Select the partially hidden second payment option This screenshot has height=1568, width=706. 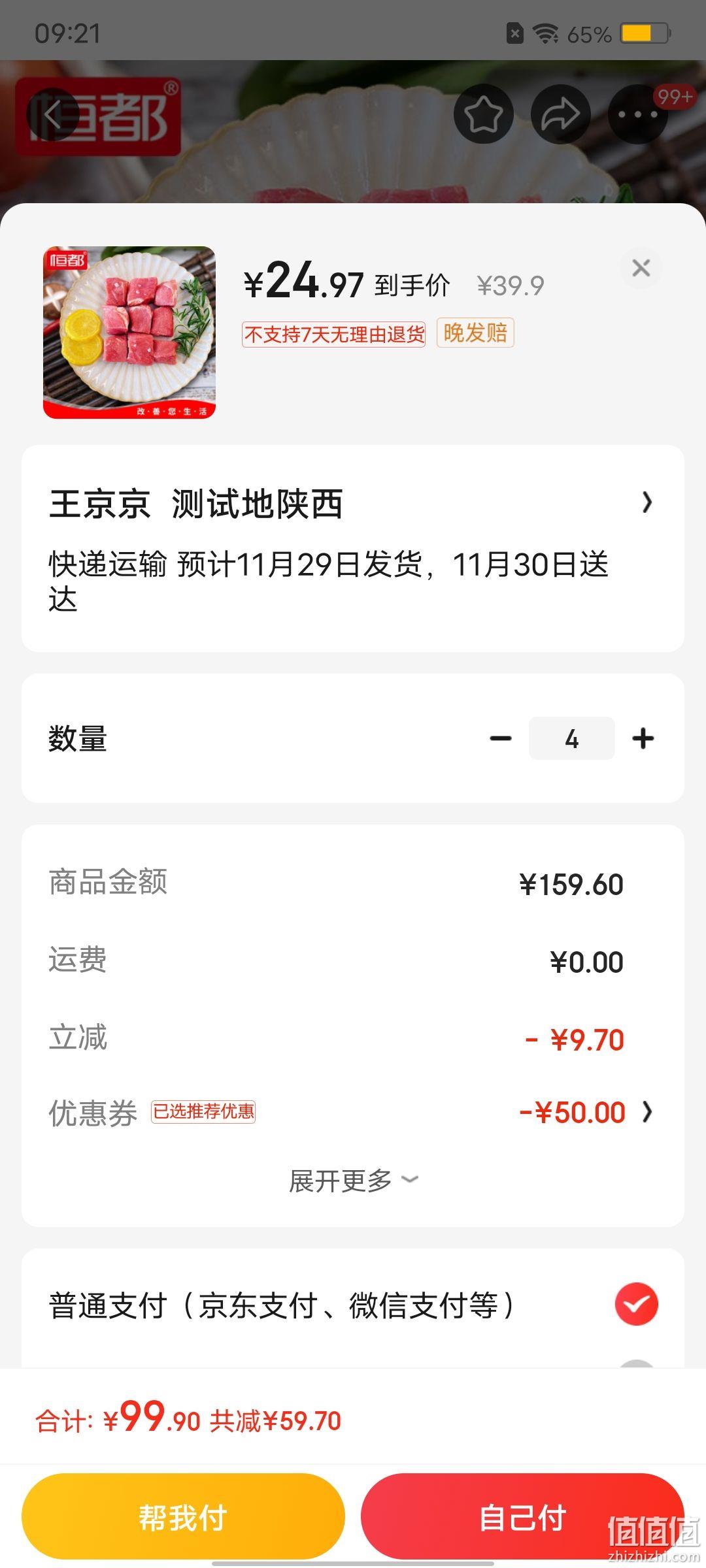coord(636,1364)
